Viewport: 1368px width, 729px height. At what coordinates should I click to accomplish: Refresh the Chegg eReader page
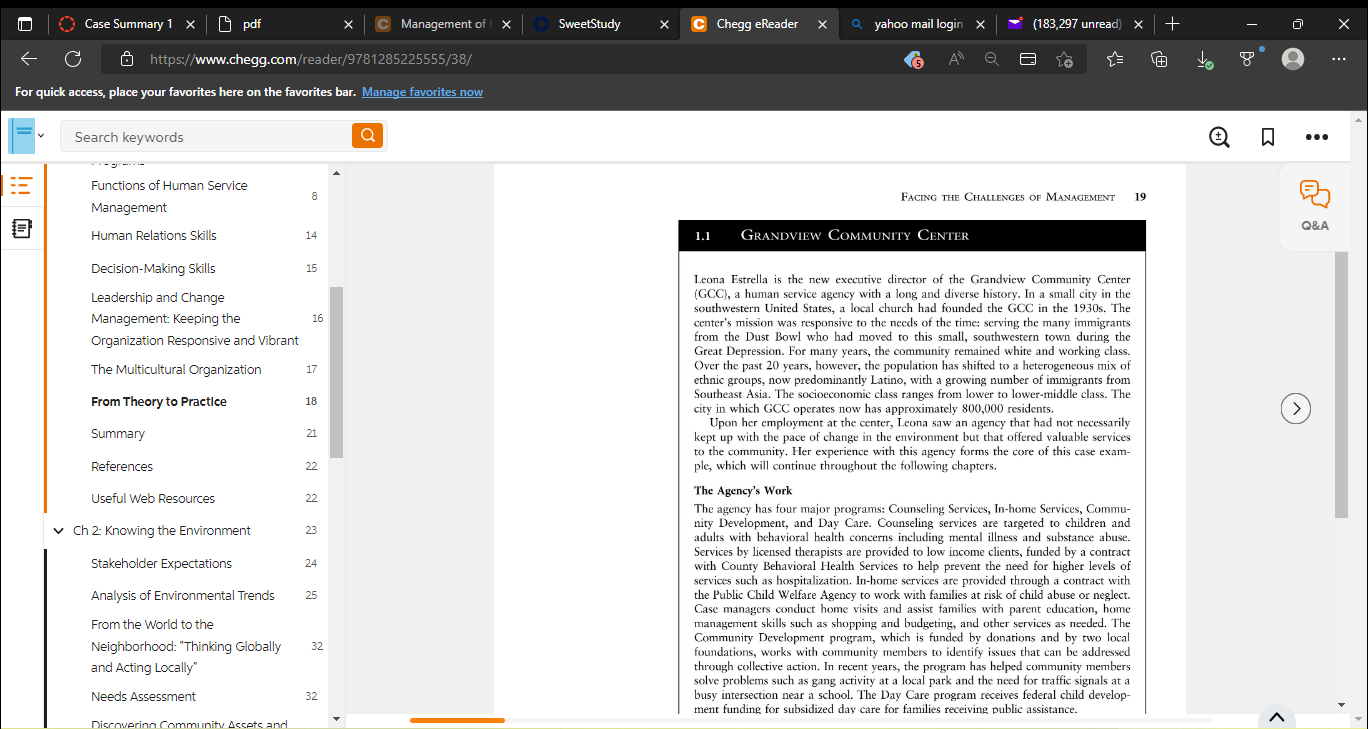(73, 59)
